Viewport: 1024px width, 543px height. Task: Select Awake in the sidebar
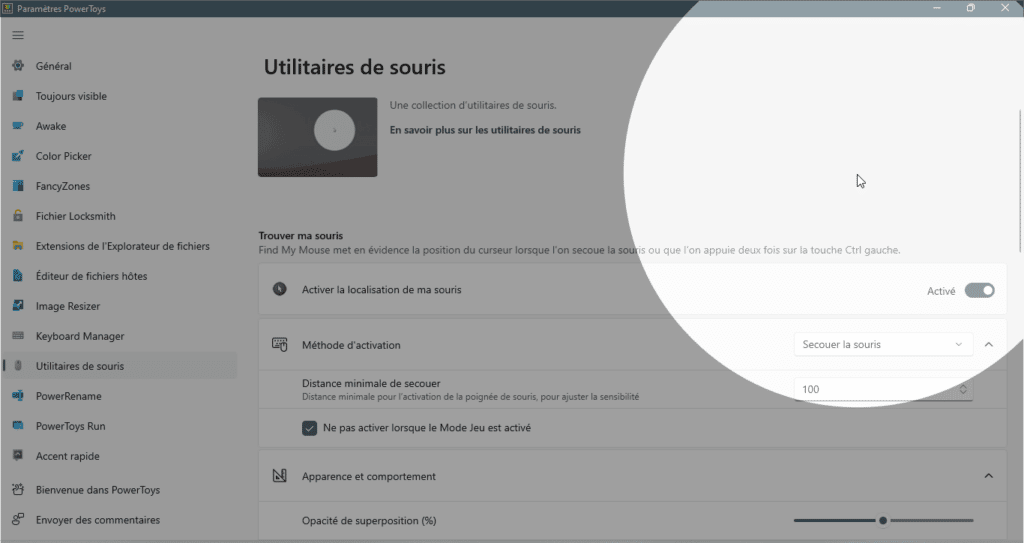51,126
